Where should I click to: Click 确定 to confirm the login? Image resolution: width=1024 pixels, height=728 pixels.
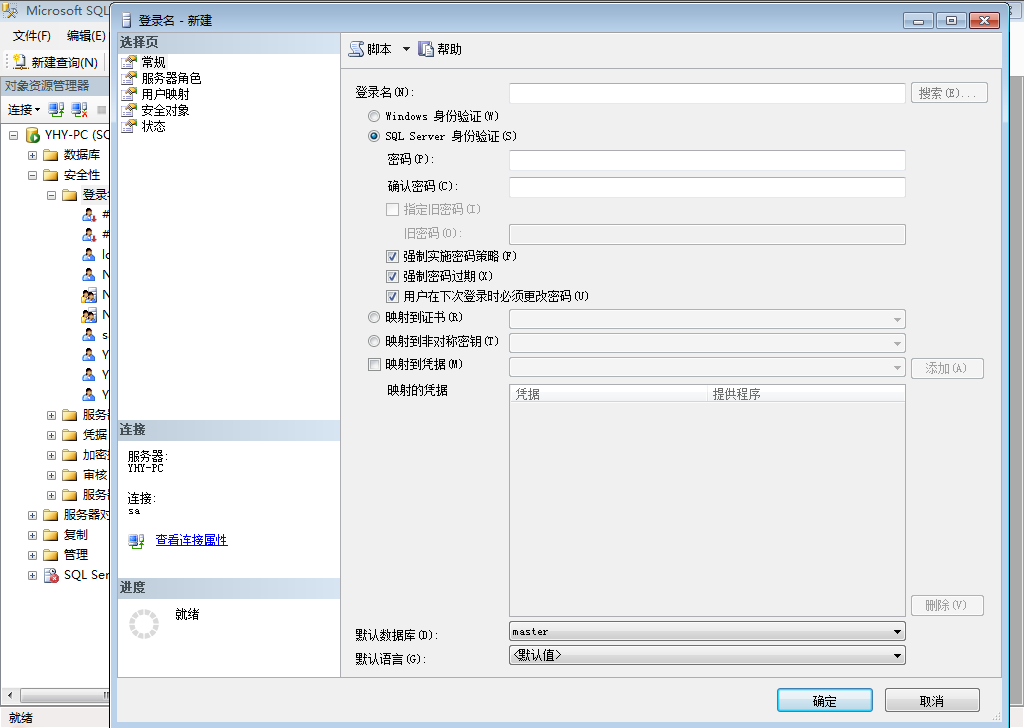pyautogui.click(x=825, y=701)
